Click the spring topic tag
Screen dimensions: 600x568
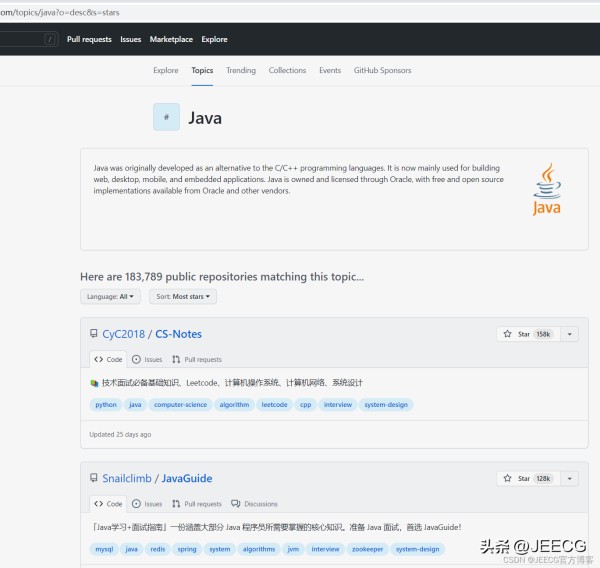[x=187, y=549]
